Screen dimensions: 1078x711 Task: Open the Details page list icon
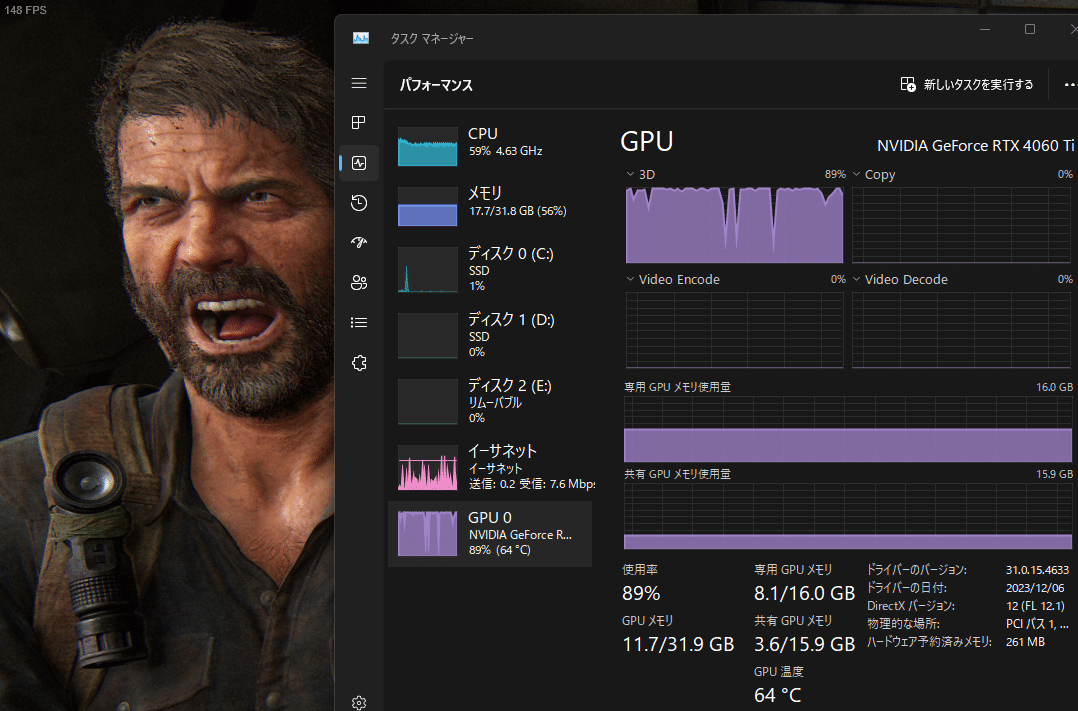(359, 322)
